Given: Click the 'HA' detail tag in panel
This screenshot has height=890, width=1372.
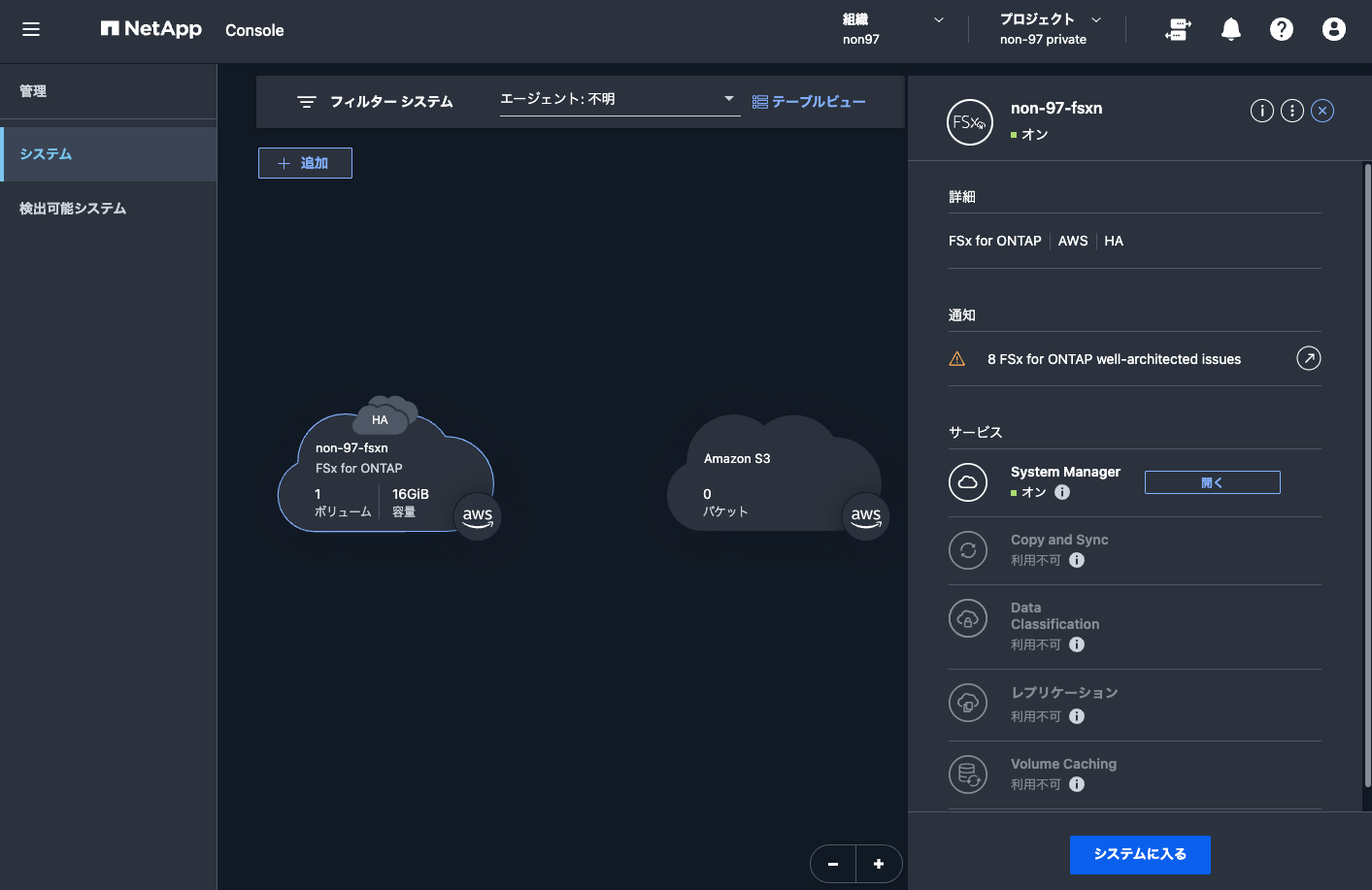Looking at the screenshot, I should [1114, 241].
